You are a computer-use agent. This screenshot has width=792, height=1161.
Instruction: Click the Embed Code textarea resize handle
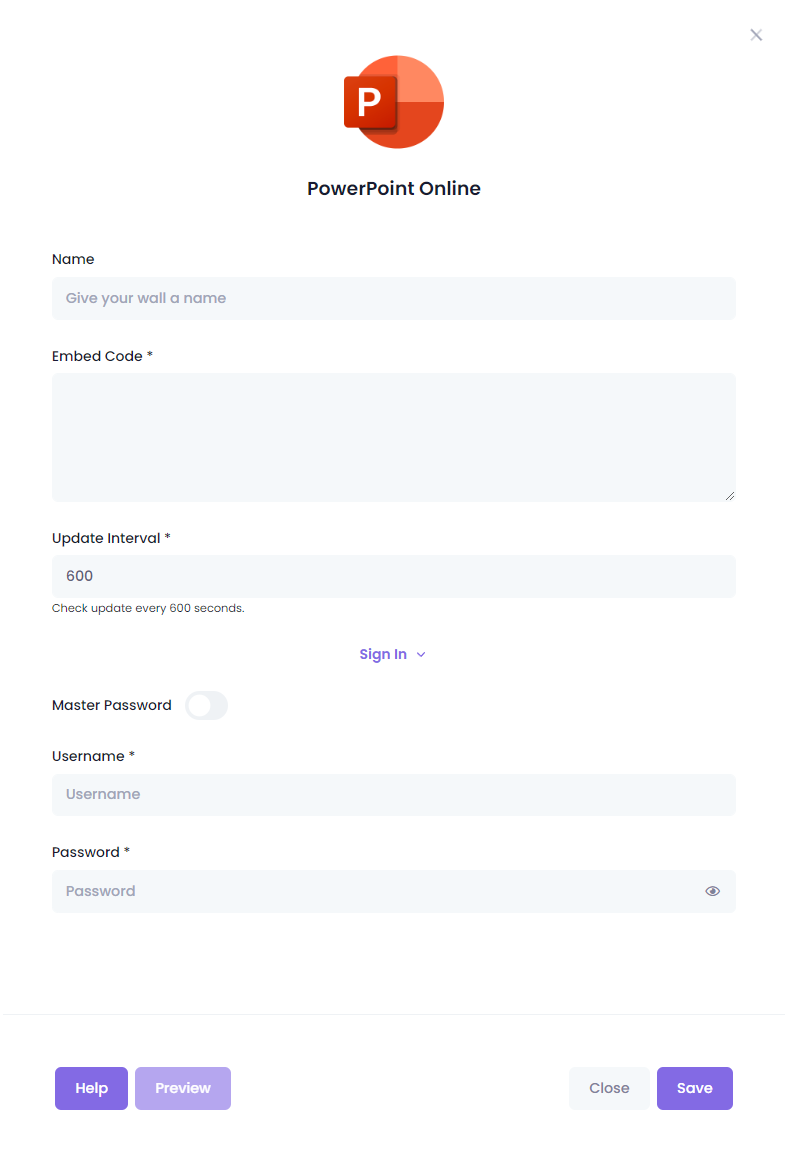[730, 496]
